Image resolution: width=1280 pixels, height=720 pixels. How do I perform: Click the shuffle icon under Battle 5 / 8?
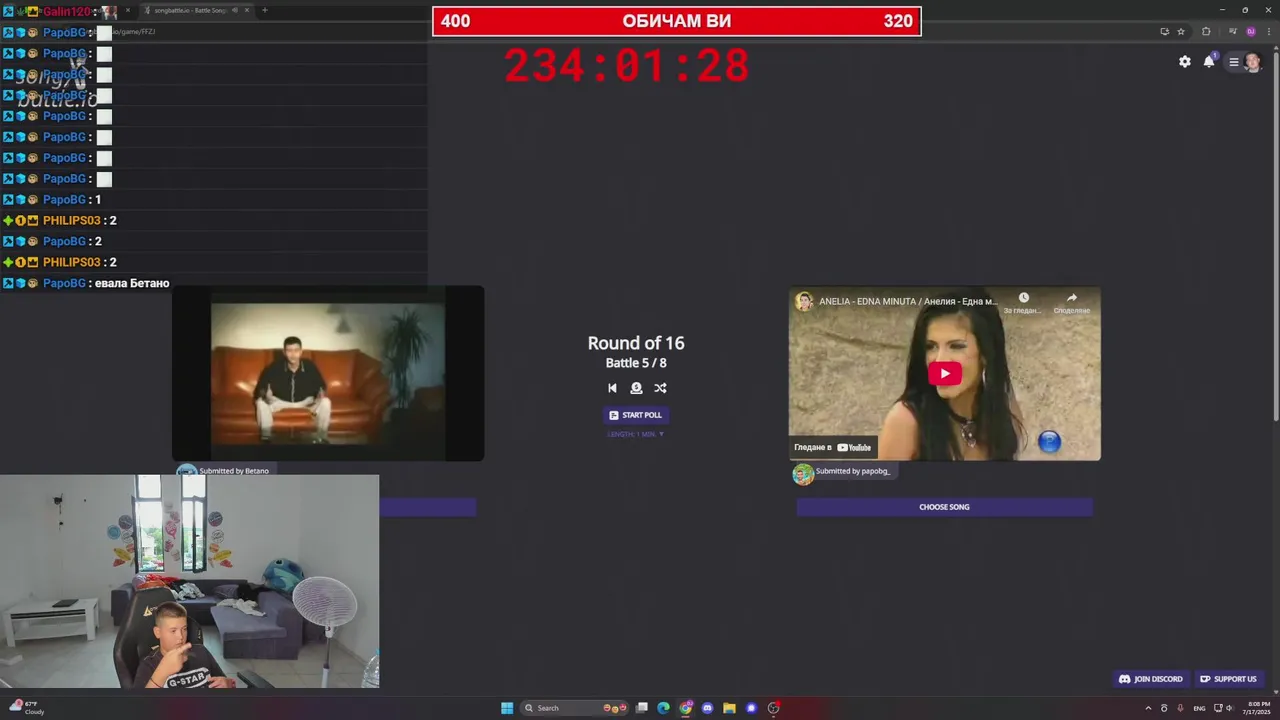[660, 388]
